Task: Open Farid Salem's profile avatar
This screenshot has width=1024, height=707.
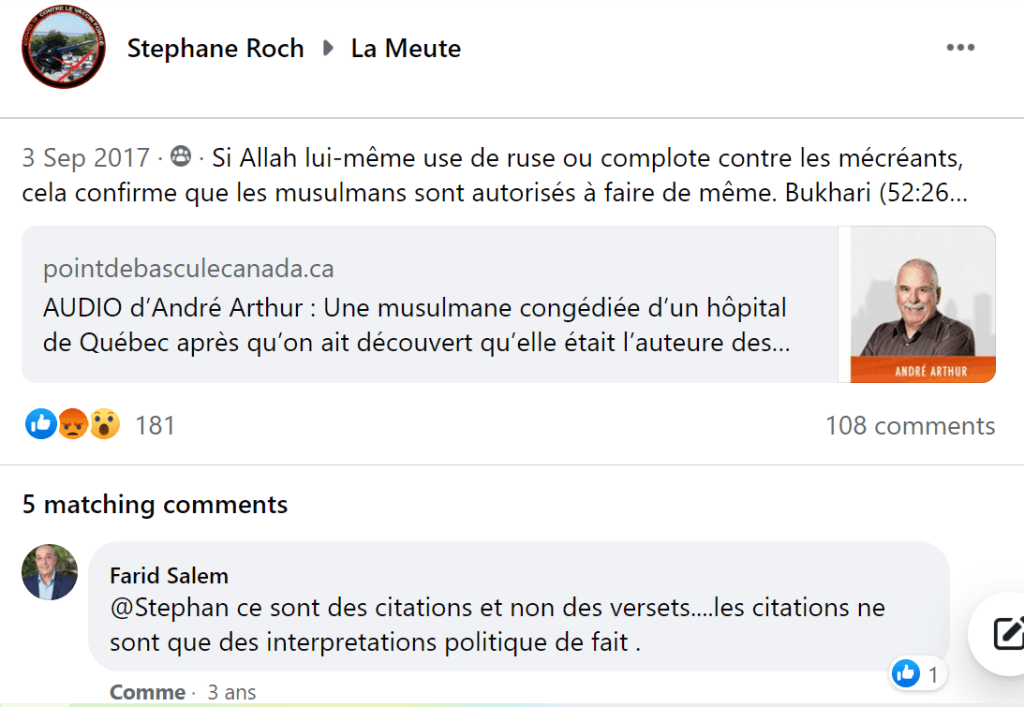Action: coord(49,572)
